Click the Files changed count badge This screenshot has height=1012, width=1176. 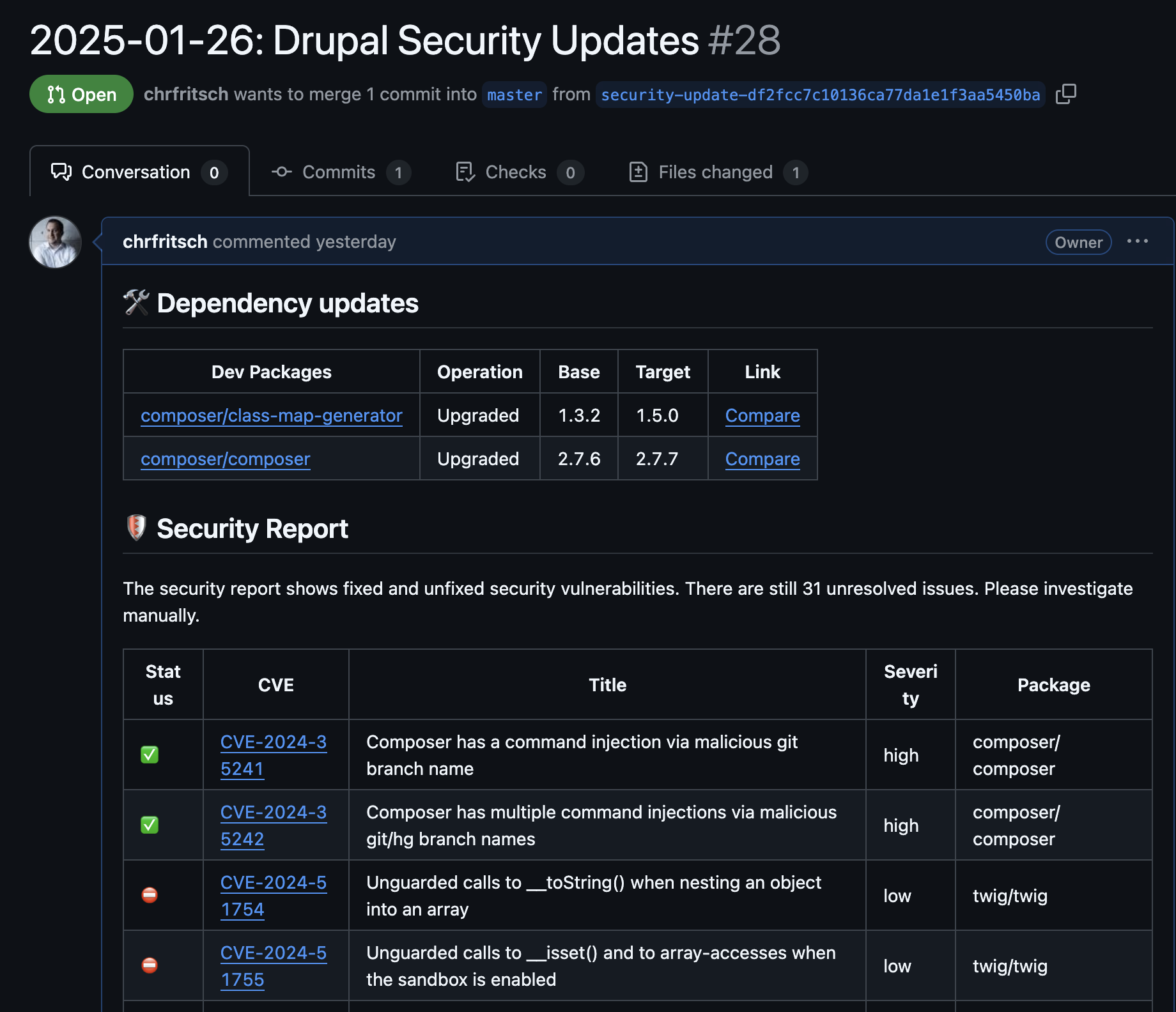click(x=796, y=172)
